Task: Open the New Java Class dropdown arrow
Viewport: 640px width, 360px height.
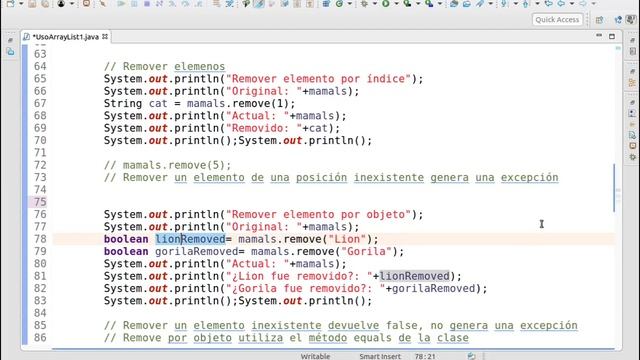Action: 349,4
